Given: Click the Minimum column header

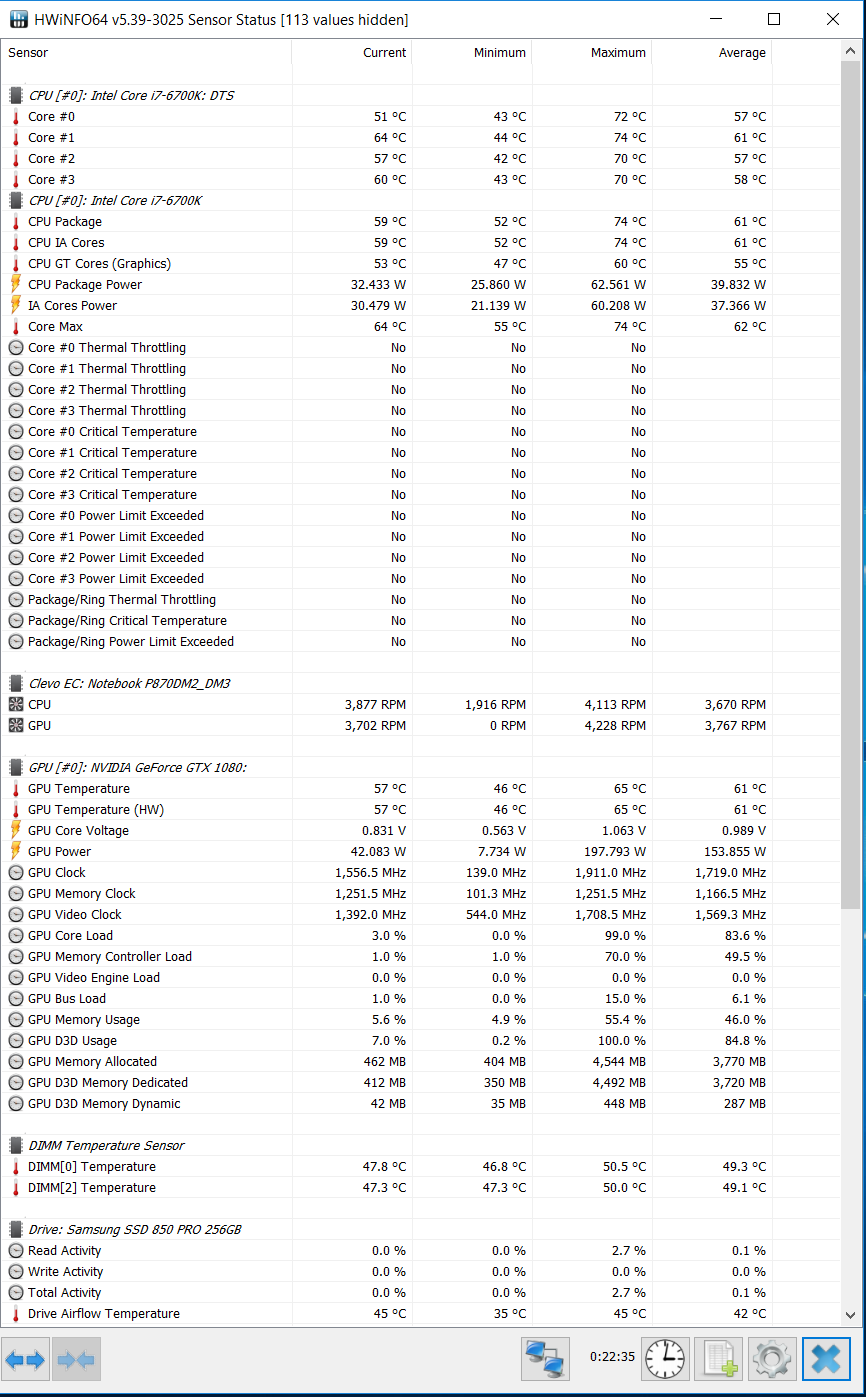Looking at the screenshot, I should pyautogui.click(x=472, y=53).
